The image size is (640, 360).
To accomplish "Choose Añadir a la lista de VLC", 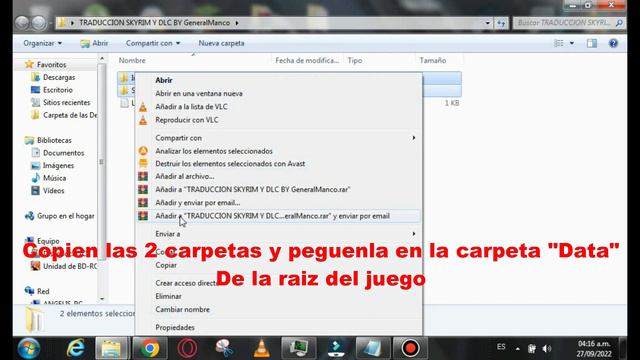I will pyautogui.click(x=191, y=107).
